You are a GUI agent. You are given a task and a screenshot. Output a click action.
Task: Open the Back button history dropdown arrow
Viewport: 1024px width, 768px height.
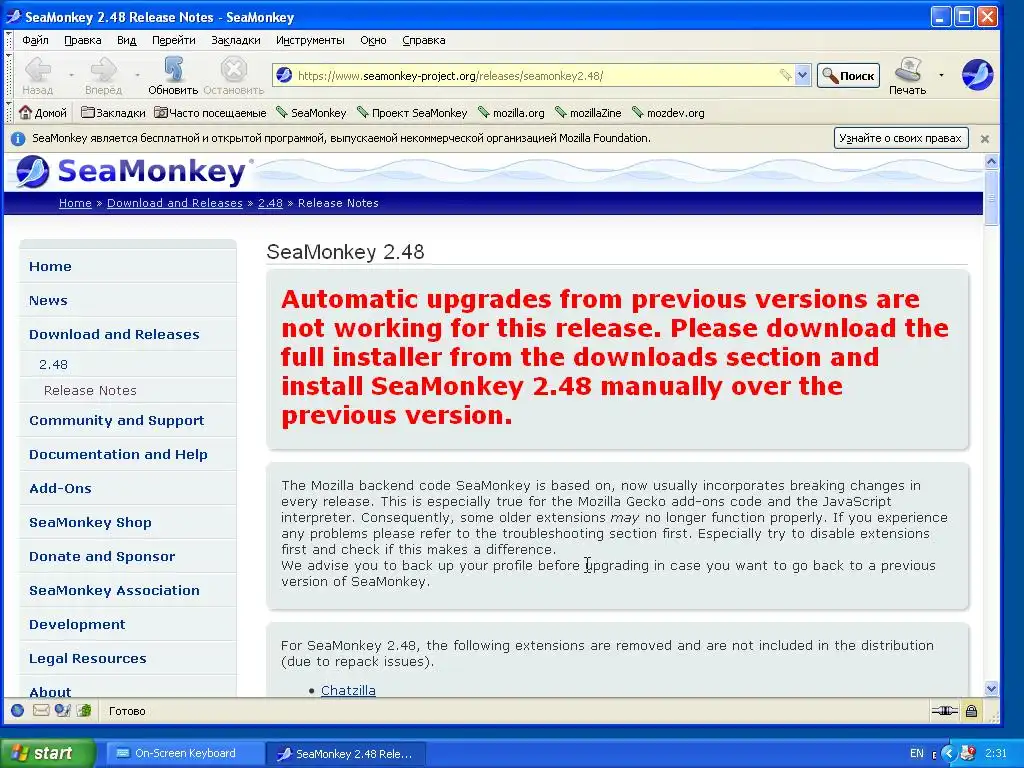(71, 75)
